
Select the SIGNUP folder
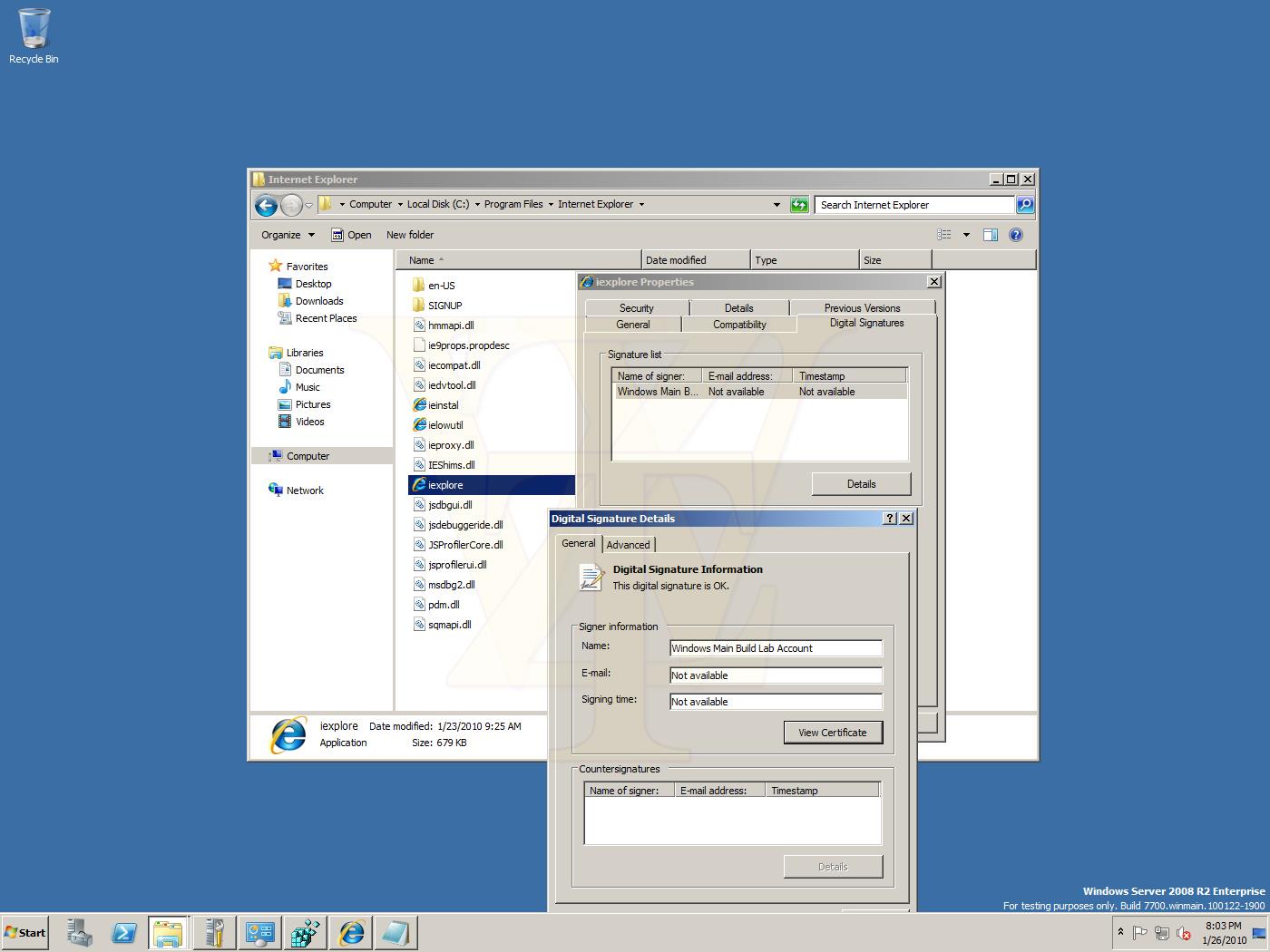[437, 306]
